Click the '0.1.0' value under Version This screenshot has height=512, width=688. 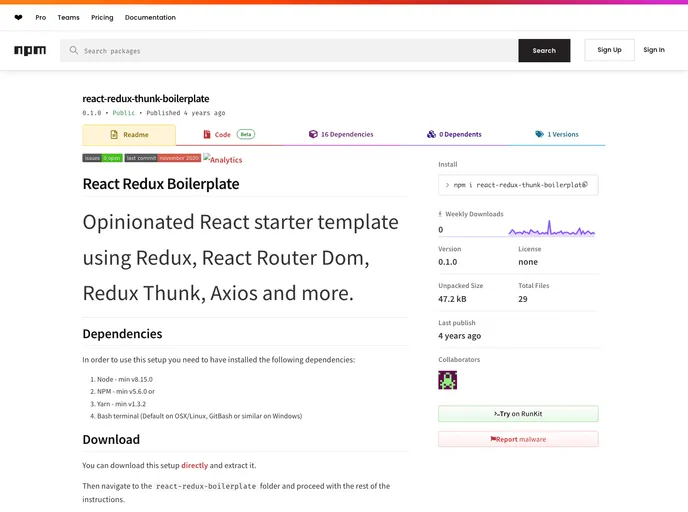tap(448, 262)
